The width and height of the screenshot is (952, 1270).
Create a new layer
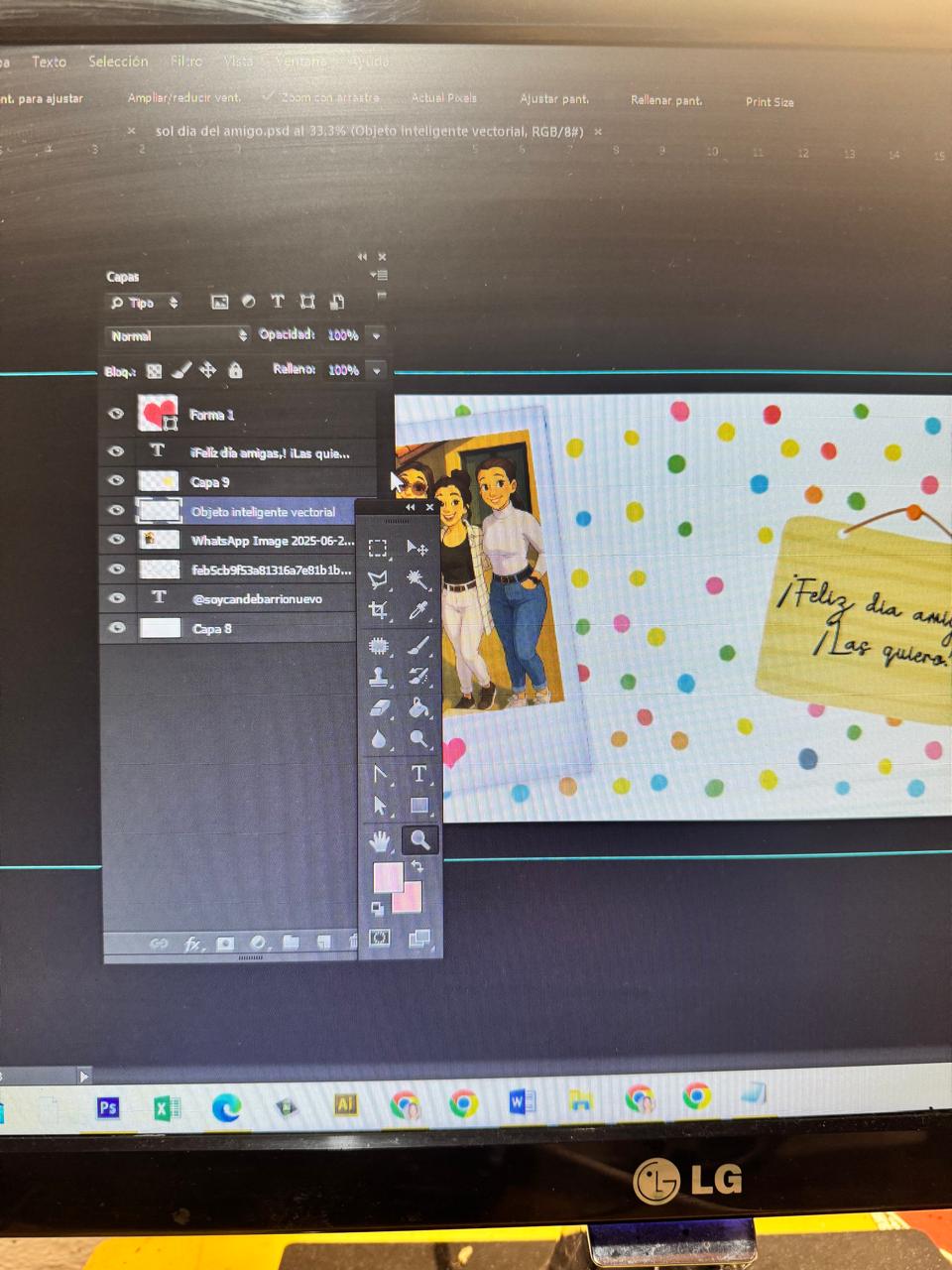coord(323,943)
